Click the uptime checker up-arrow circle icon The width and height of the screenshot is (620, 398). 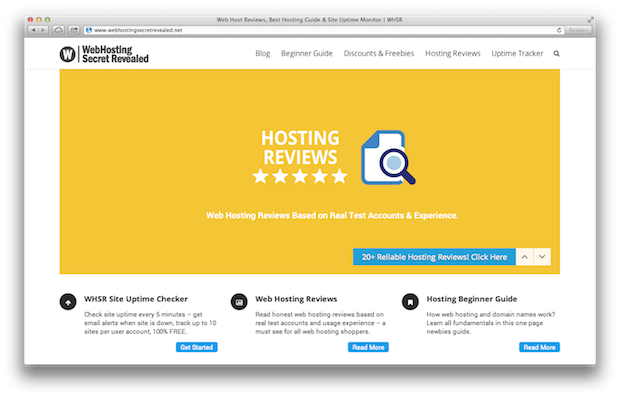pos(68,302)
